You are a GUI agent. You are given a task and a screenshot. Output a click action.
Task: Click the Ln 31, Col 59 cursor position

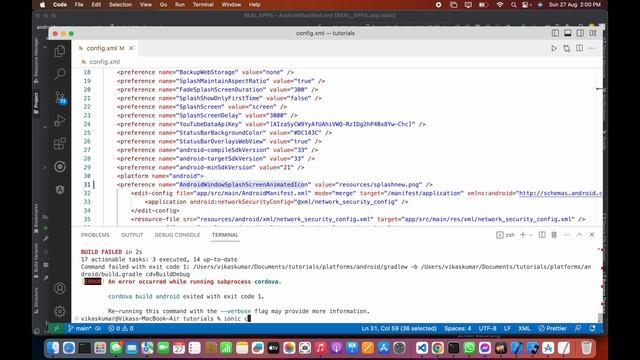click(399, 328)
